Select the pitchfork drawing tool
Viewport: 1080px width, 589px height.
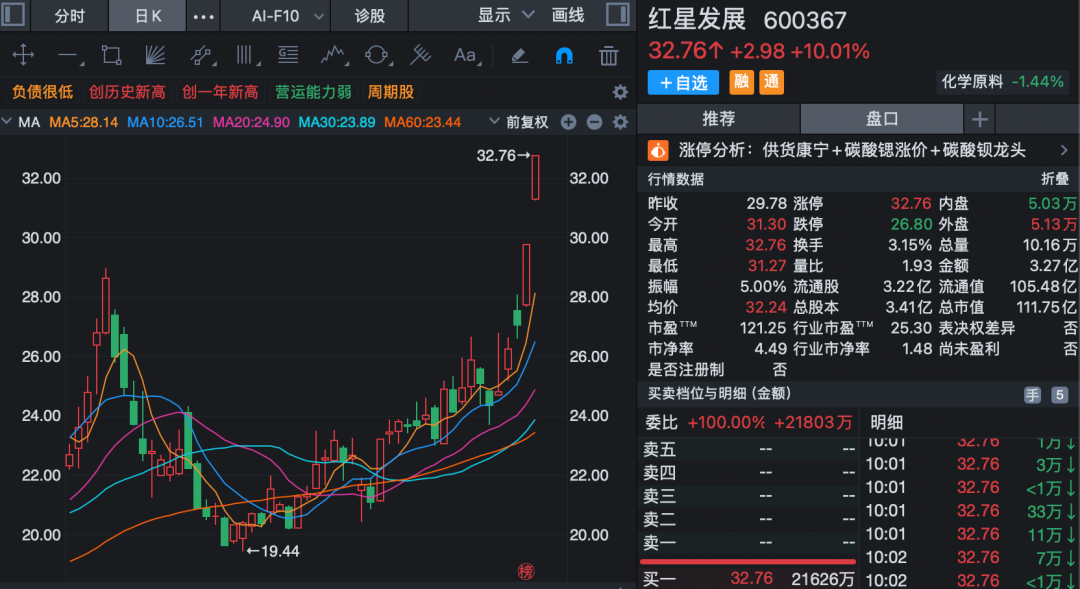click(420, 55)
